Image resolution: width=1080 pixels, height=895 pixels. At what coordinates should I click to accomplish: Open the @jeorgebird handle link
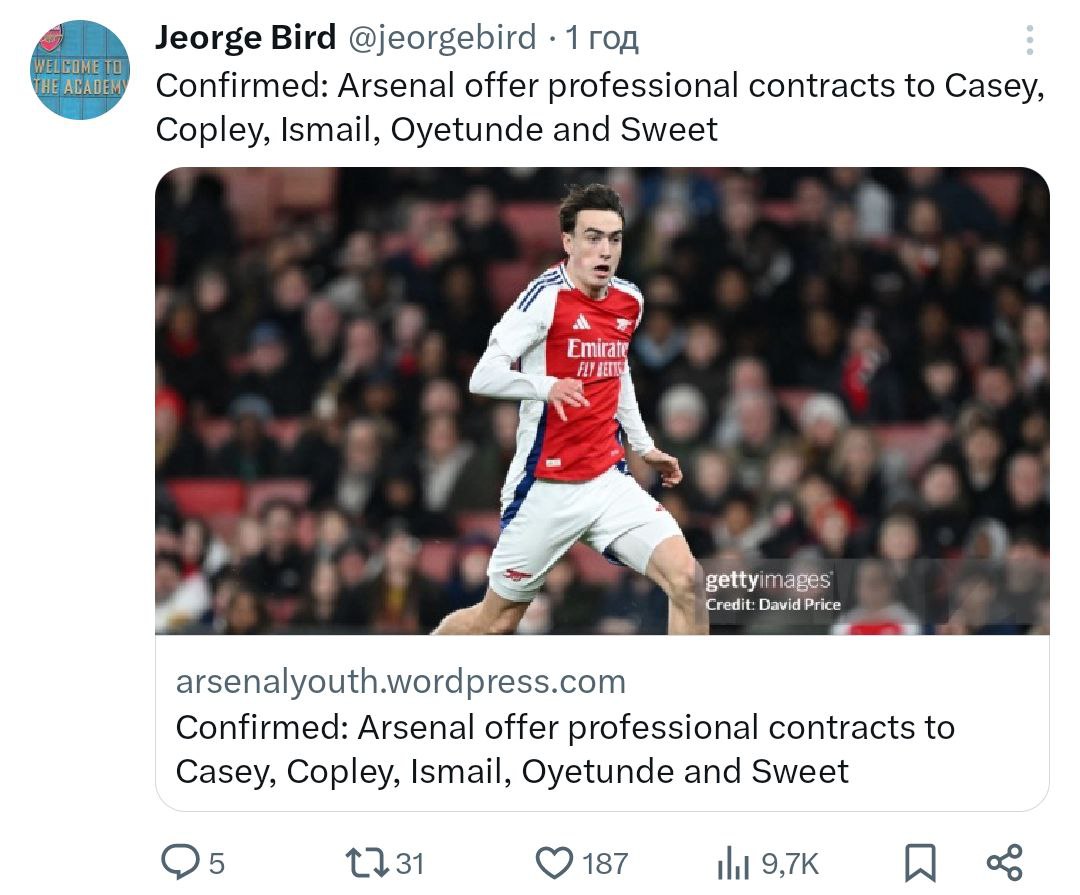441,38
